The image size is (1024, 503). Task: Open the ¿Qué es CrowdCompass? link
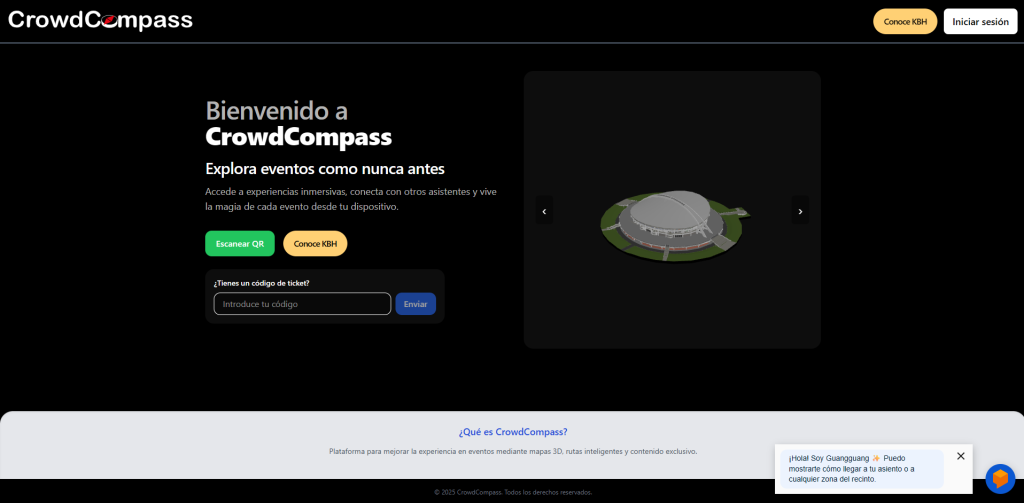tap(512, 432)
